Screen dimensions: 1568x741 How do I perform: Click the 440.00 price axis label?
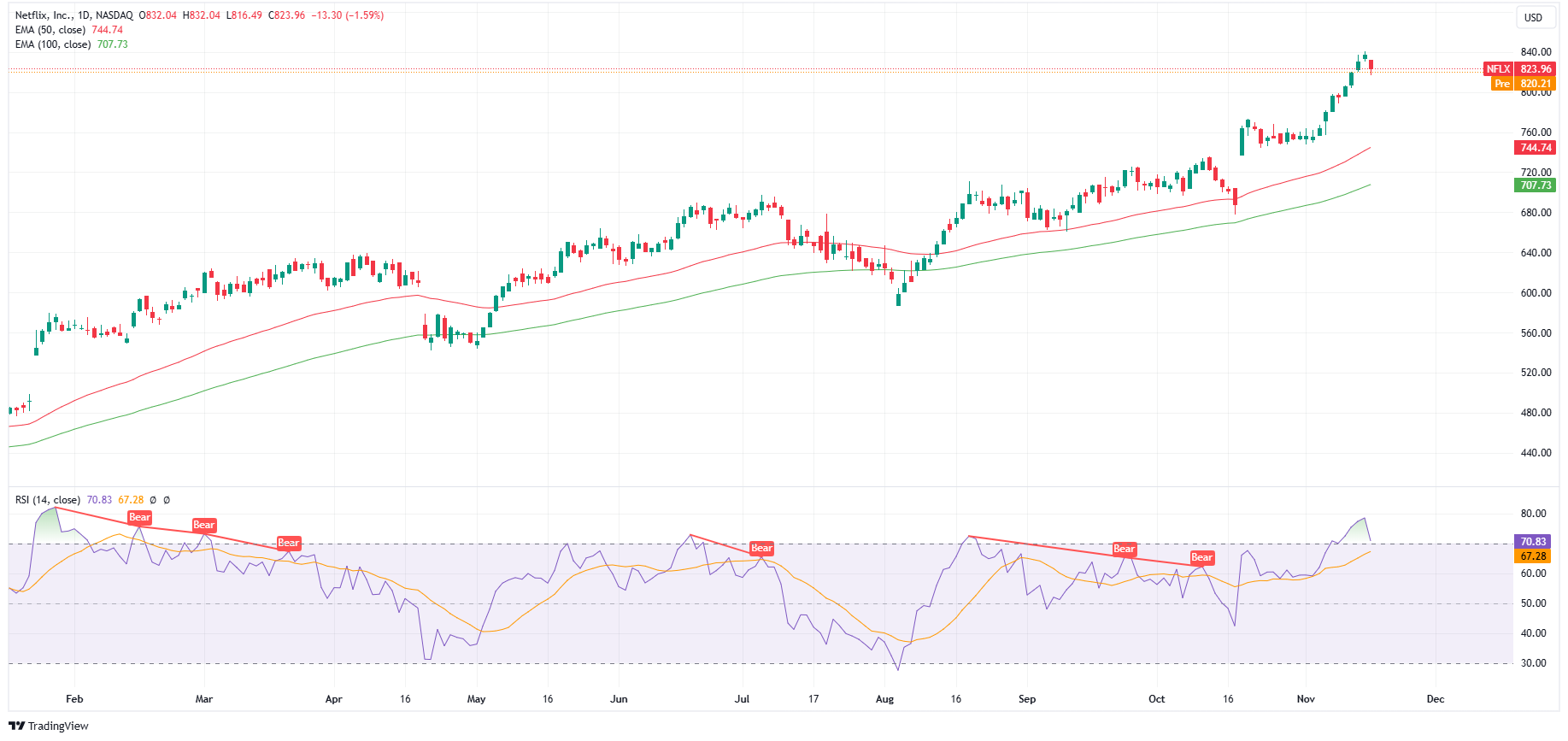pos(1536,453)
